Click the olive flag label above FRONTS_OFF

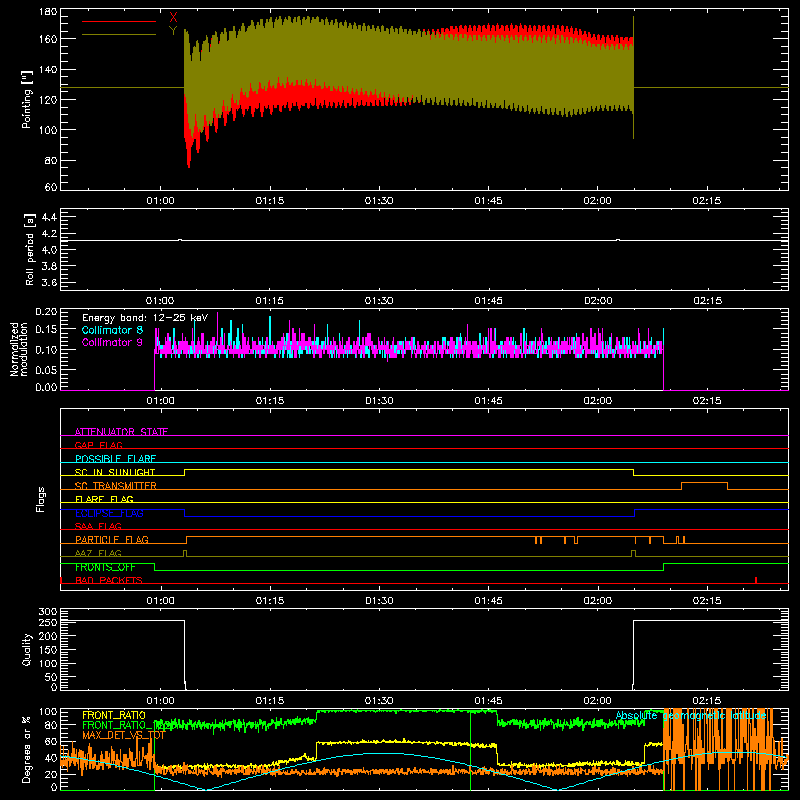98,553
